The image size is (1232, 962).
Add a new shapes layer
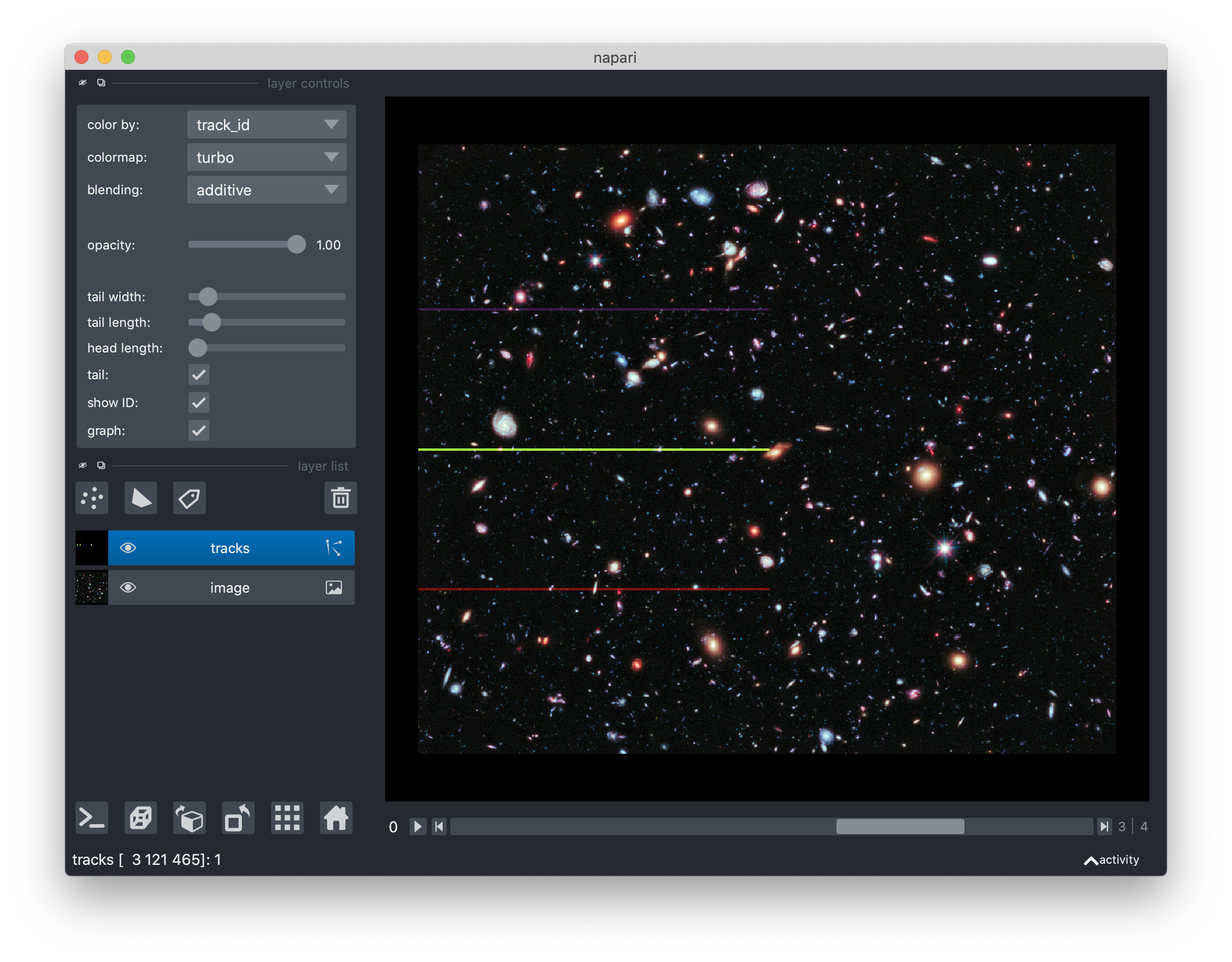point(141,498)
